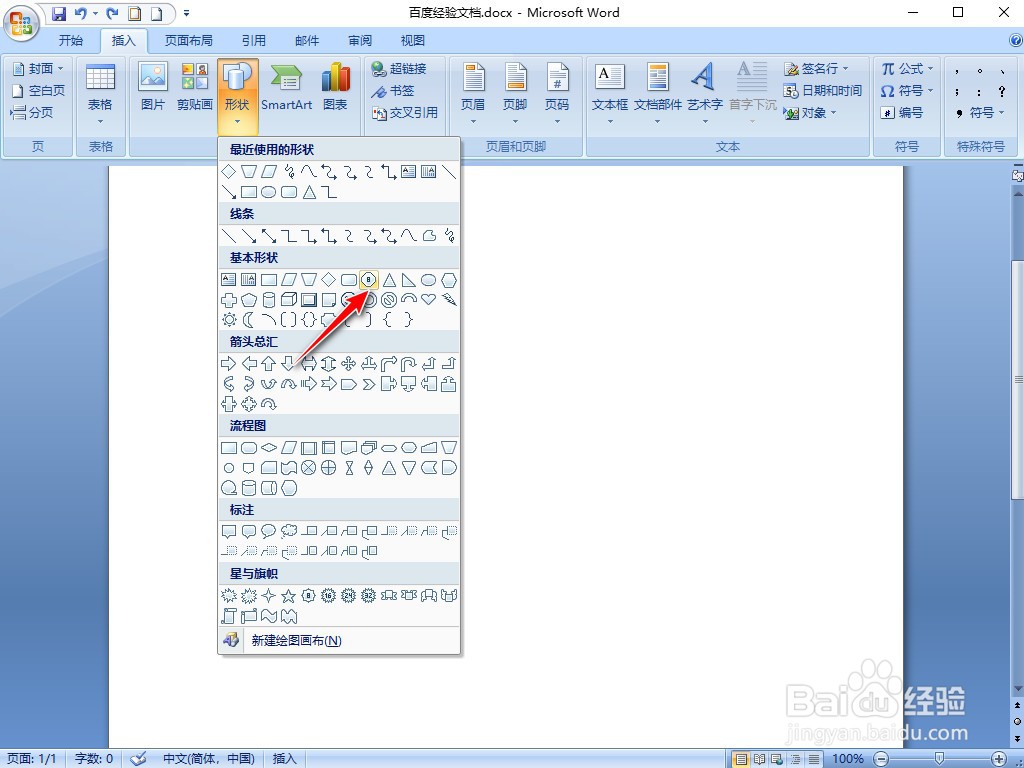This screenshot has height=768, width=1024.
Task: Pick the U-turn arrow shape
Action: pyautogui.click(x=409, y=364)
